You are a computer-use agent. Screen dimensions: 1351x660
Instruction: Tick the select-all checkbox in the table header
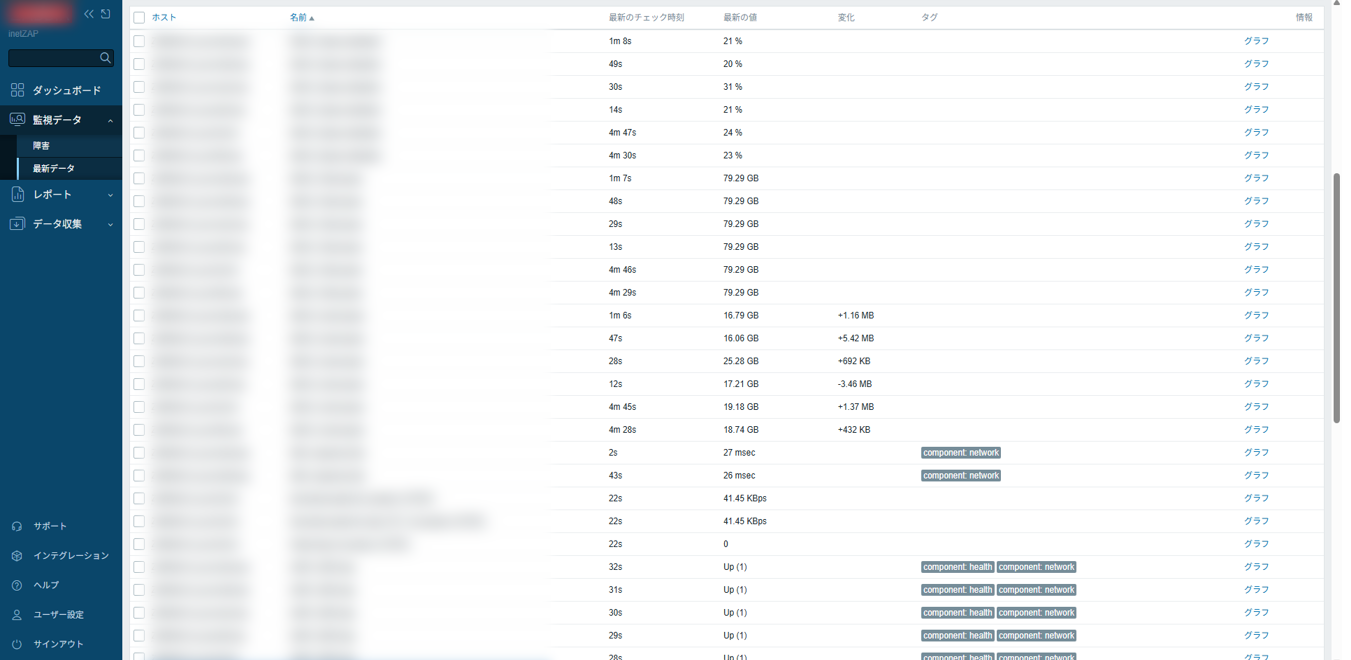pyautogui.click(x=139, y=18)
